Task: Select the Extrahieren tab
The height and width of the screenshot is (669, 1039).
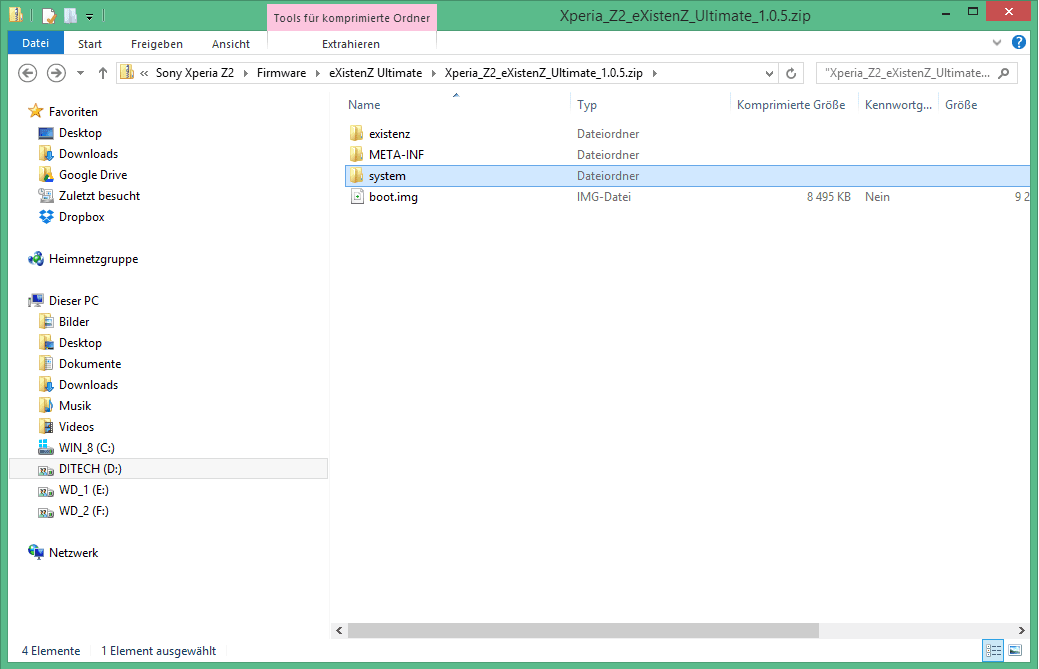Action: [x=351, y=44]
